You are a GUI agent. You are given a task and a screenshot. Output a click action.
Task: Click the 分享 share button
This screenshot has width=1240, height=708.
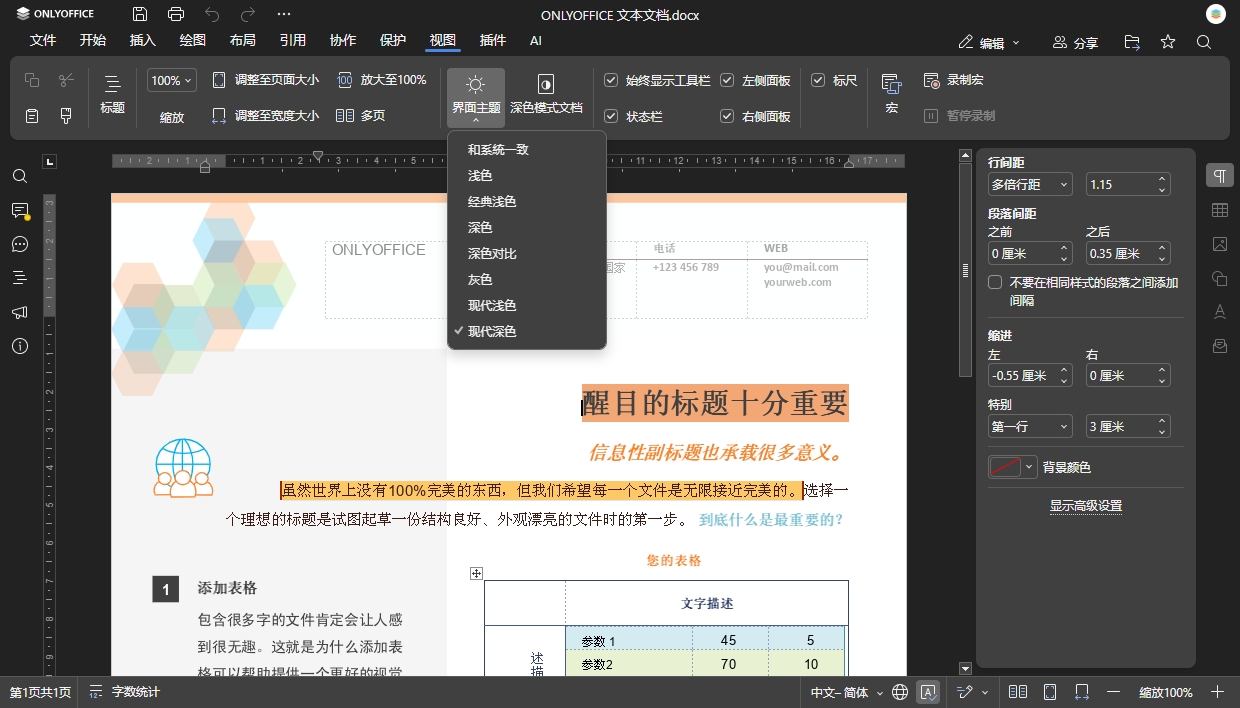1076,43
